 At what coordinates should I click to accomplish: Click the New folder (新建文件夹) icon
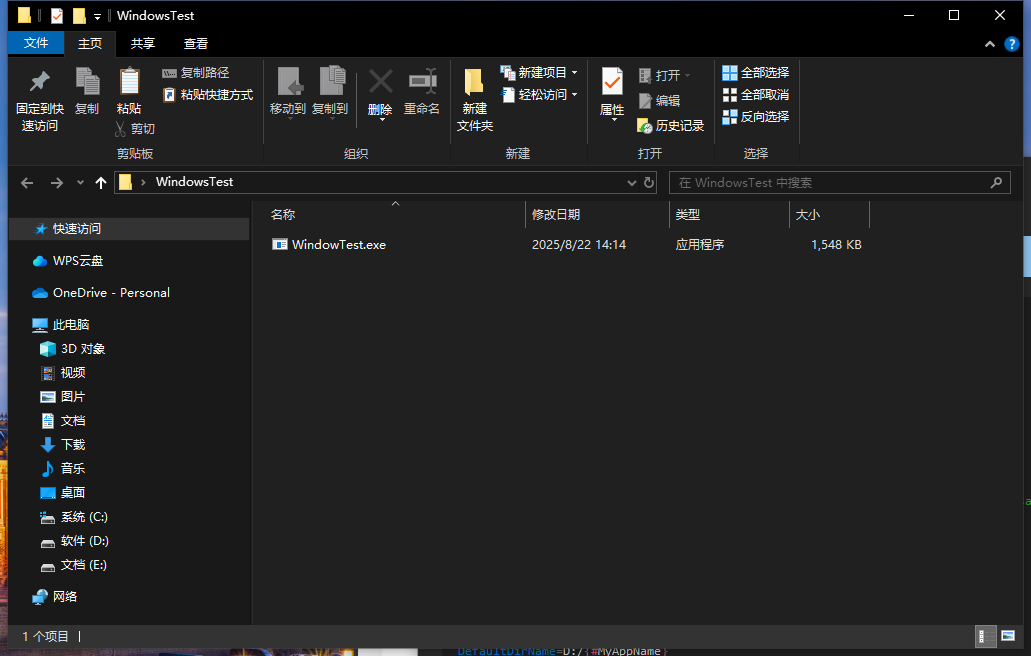pos(474,82)
